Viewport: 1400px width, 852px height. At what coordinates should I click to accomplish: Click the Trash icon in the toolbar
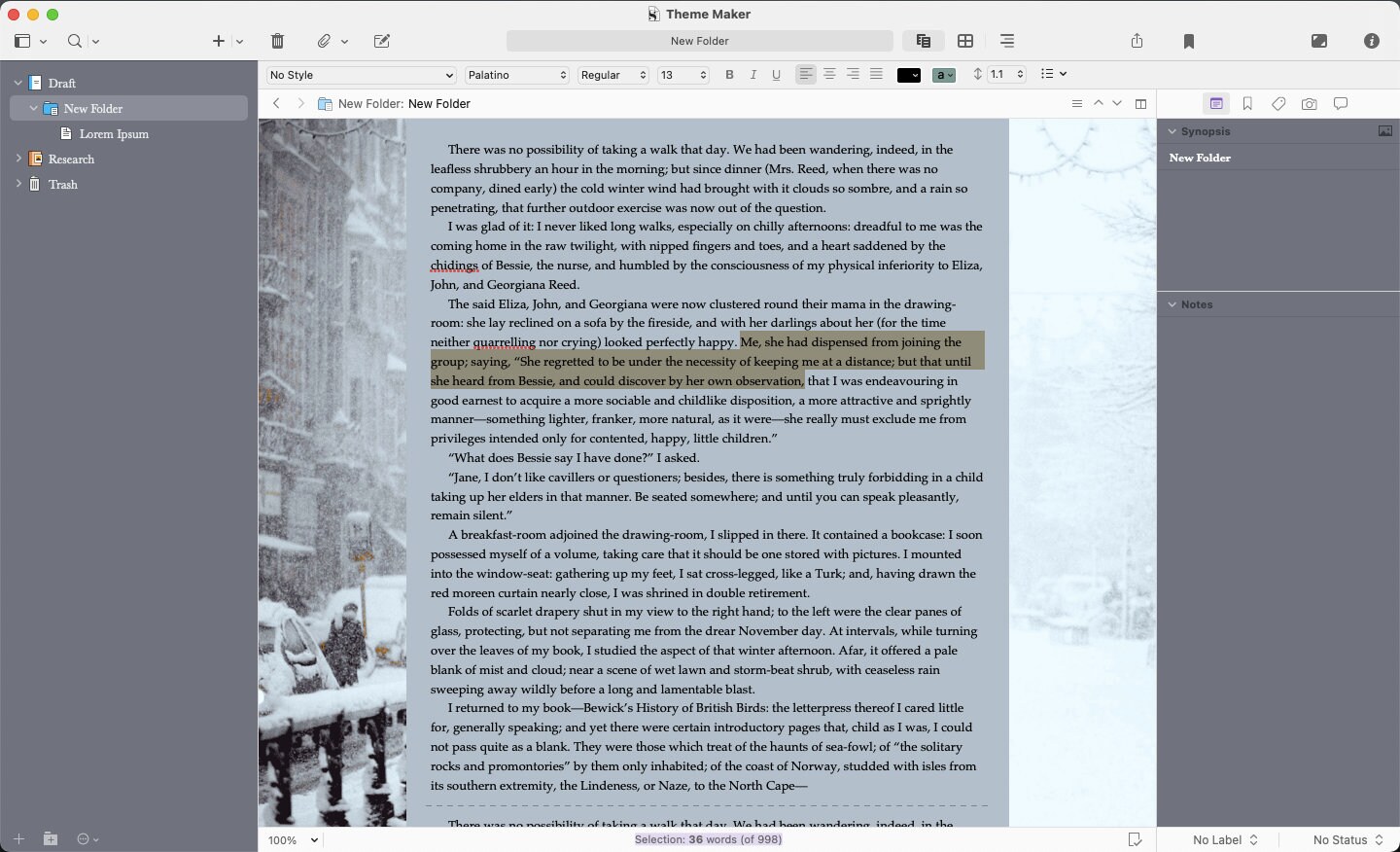tap(277, 41)
